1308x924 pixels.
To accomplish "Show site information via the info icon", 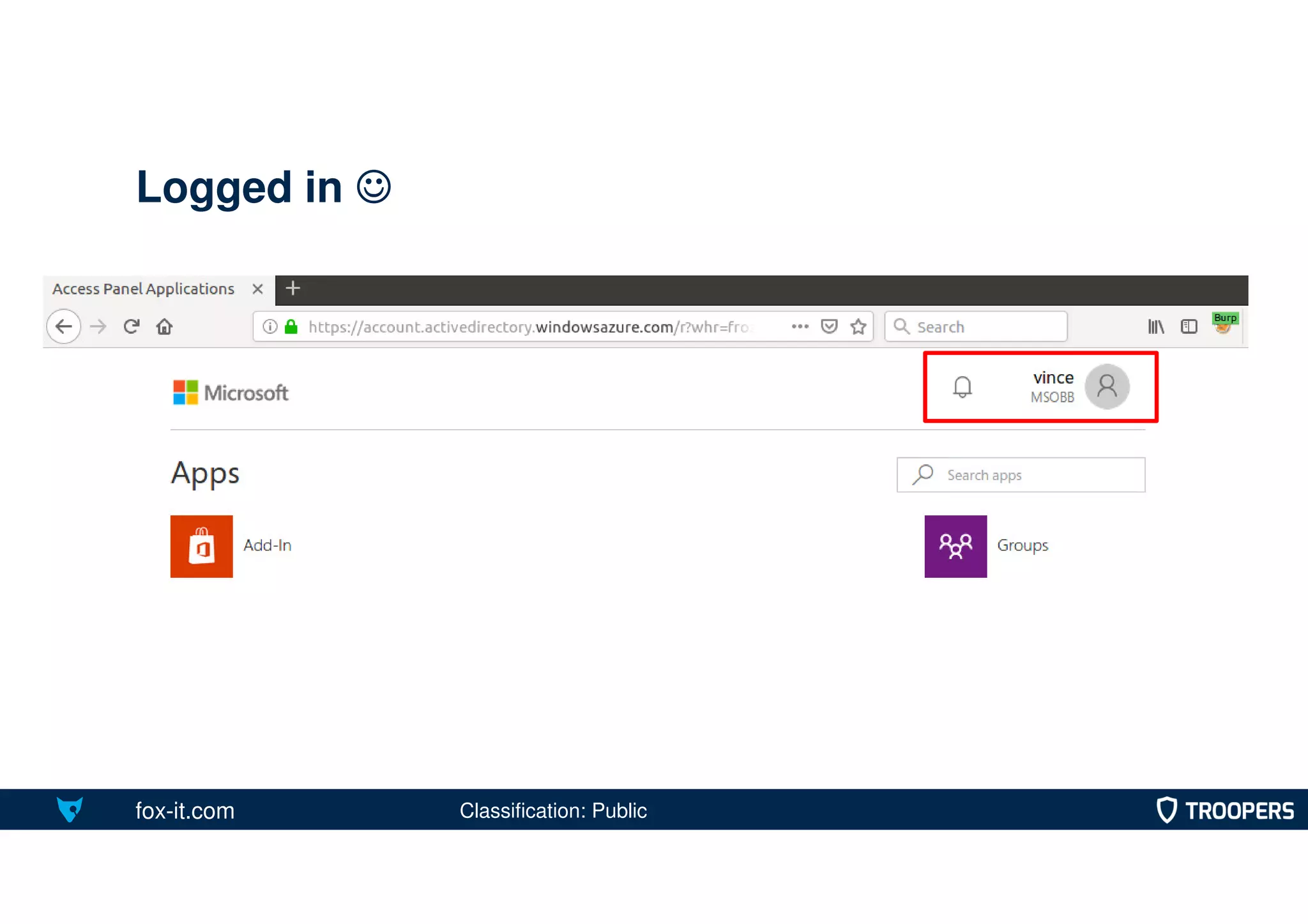I will click(x=270, y=327).
